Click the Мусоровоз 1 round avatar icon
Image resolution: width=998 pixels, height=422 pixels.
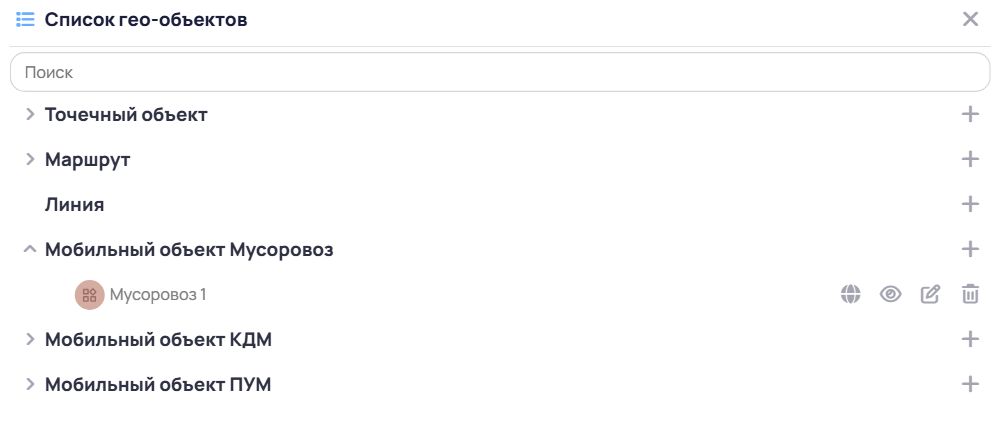90,295
